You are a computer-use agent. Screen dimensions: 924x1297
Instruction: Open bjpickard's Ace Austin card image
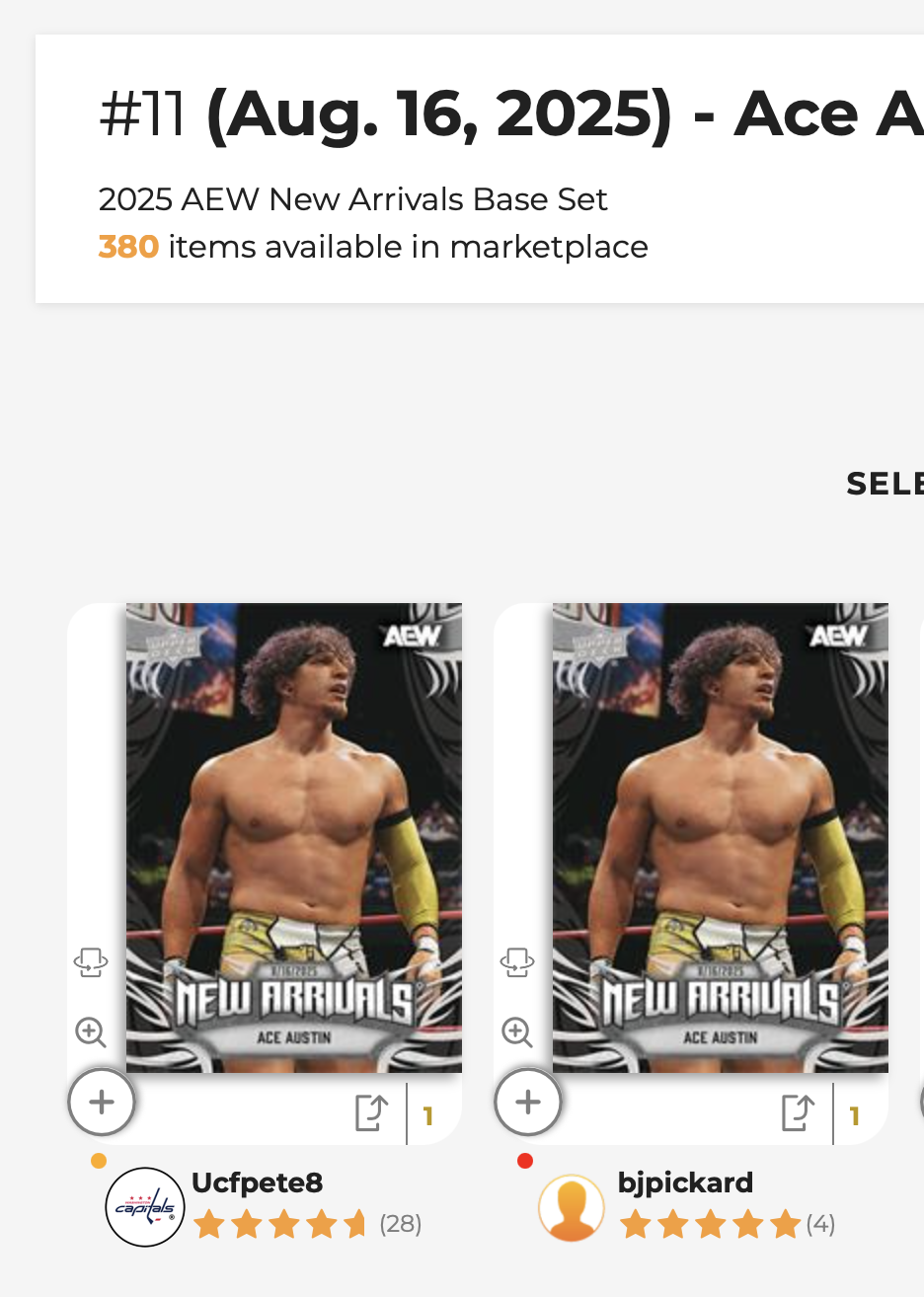(x=721, y=837)
